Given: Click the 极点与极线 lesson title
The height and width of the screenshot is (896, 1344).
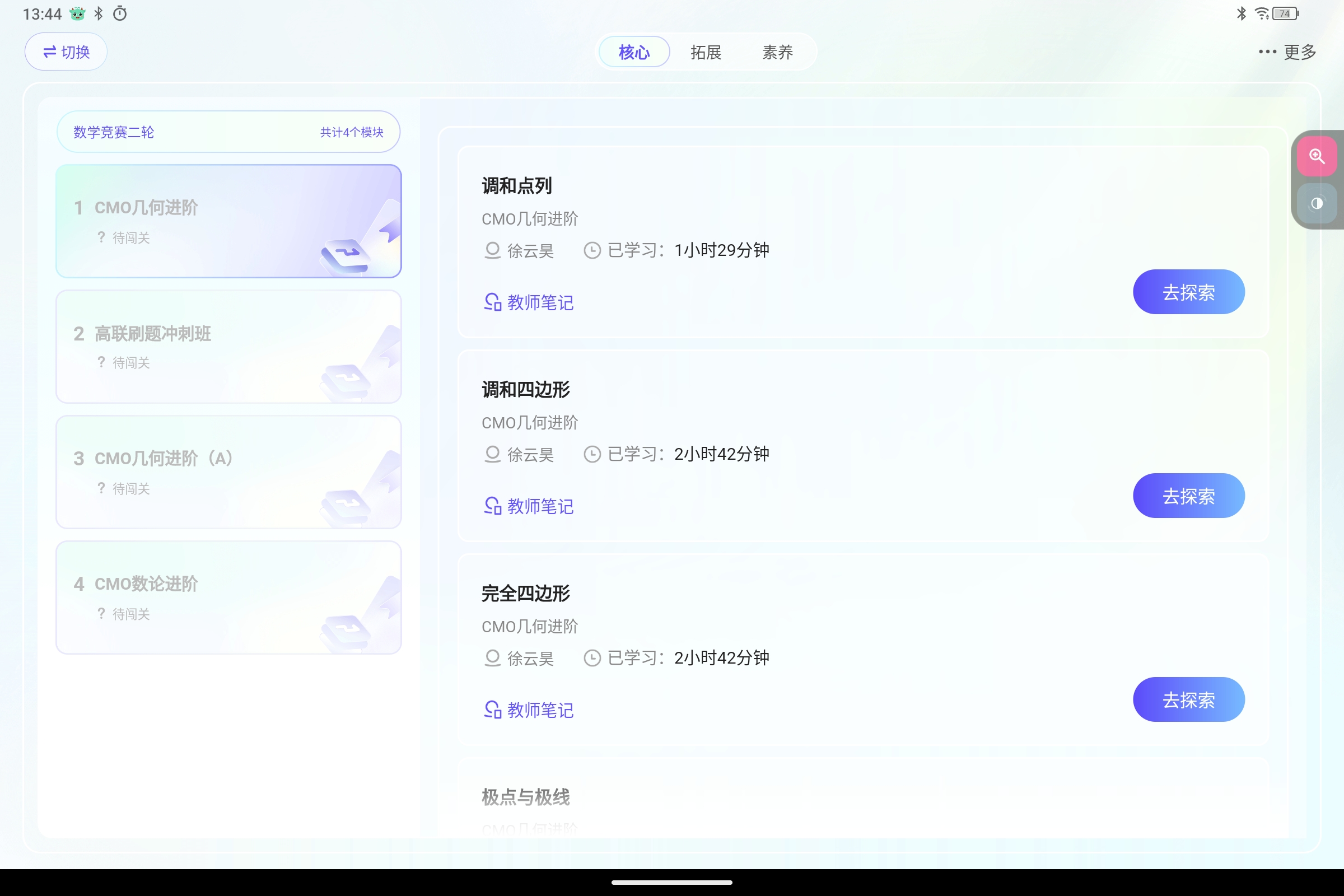Looking at the screenshot, I should pyautogui.click(x=526, y=797).
